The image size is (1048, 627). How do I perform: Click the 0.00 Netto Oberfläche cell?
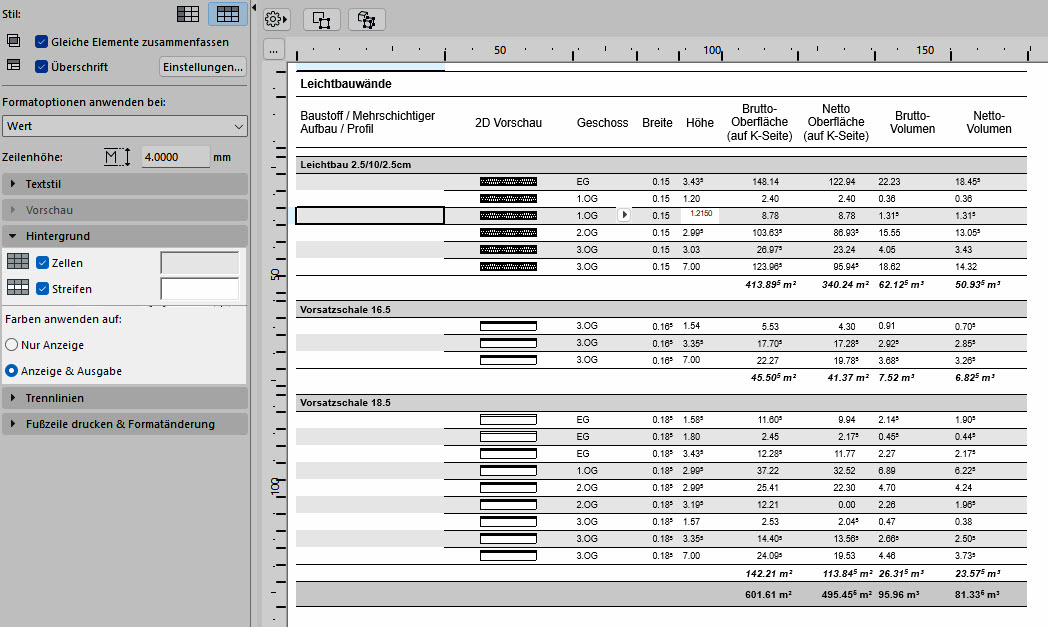pos(846,505)
